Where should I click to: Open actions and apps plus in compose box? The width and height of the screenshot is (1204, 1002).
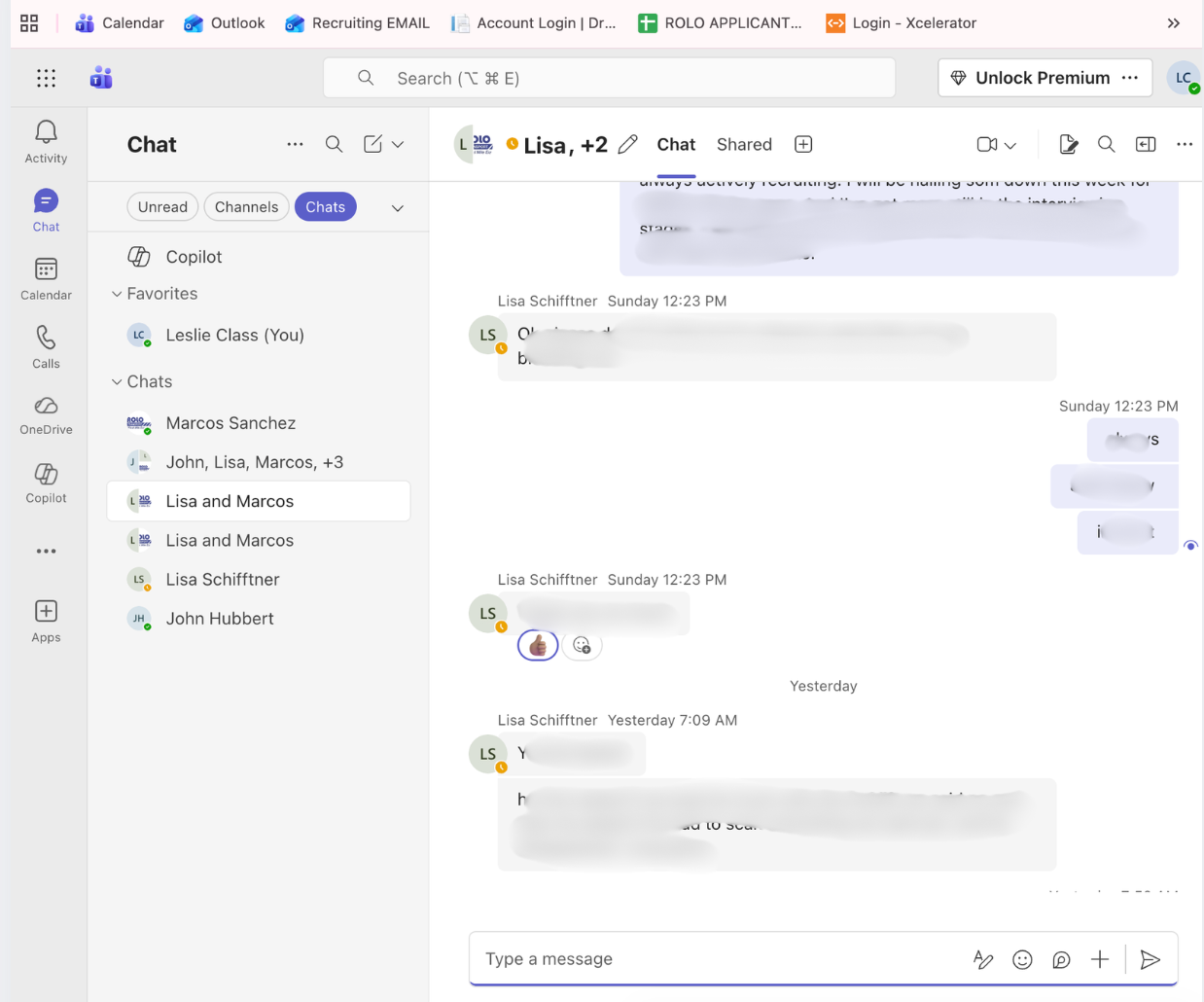1100,959
